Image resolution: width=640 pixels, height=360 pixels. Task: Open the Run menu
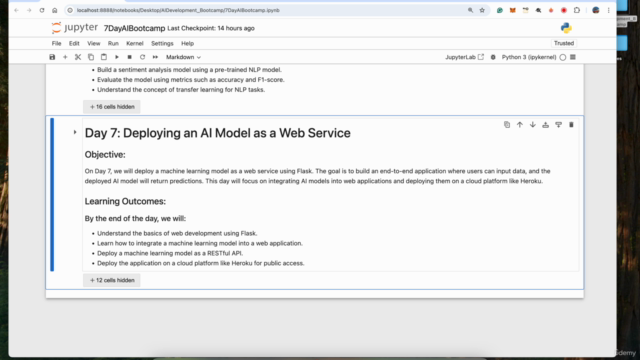click(113, 43)
